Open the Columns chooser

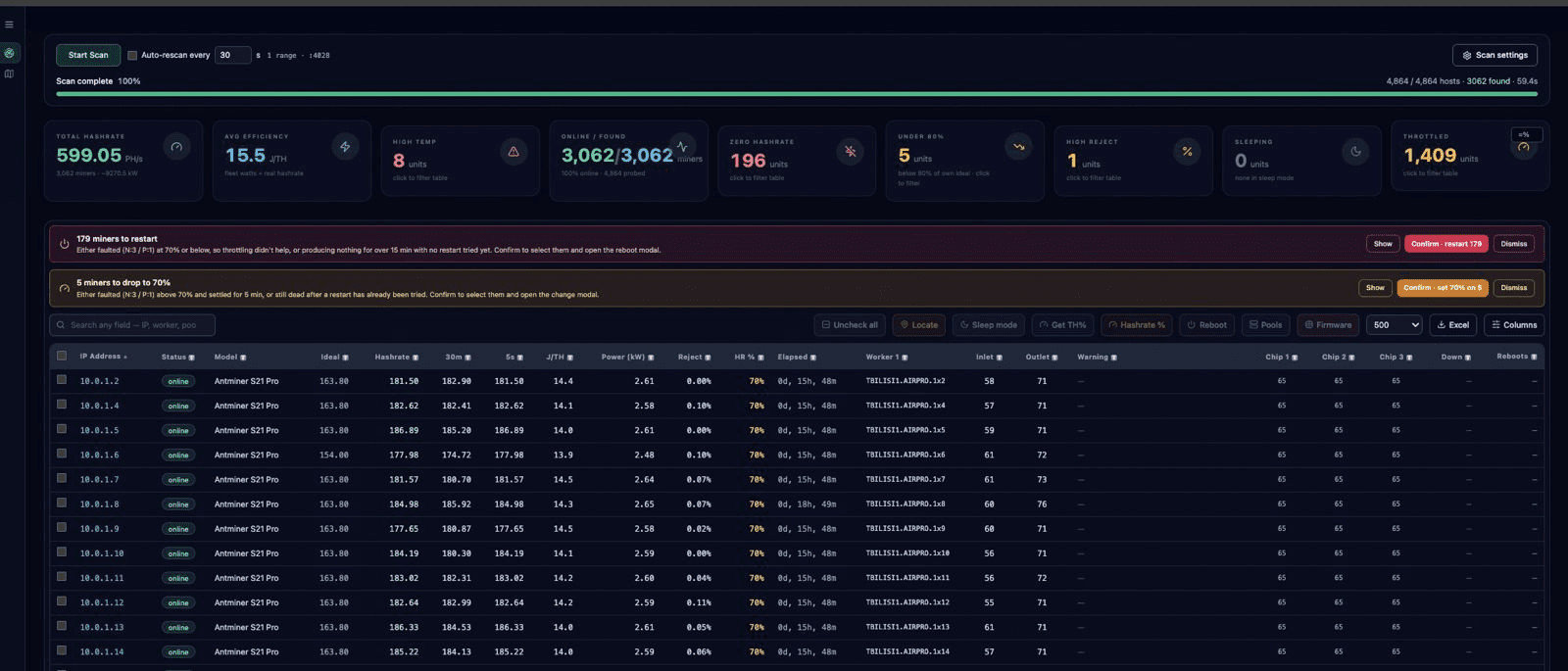pyautogui.click(x=1514, y=325)
